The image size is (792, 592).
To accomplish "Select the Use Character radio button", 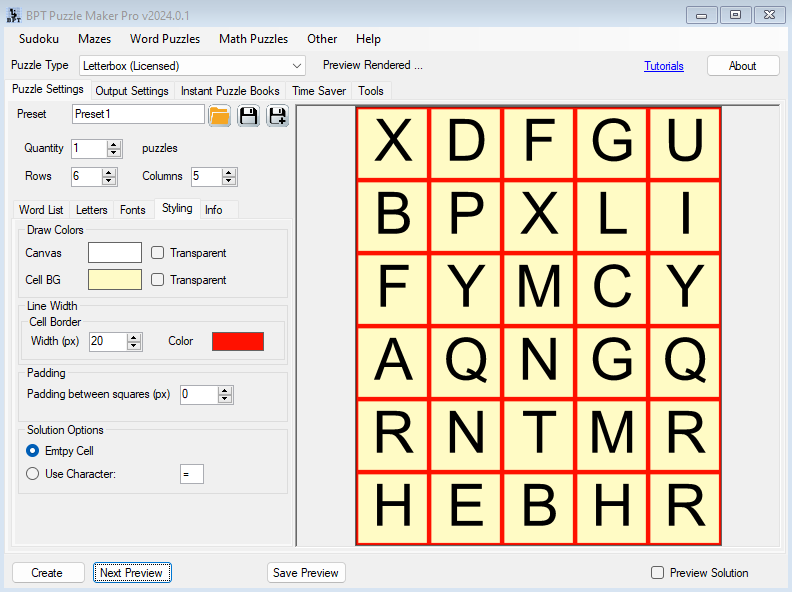I will 33,474.
